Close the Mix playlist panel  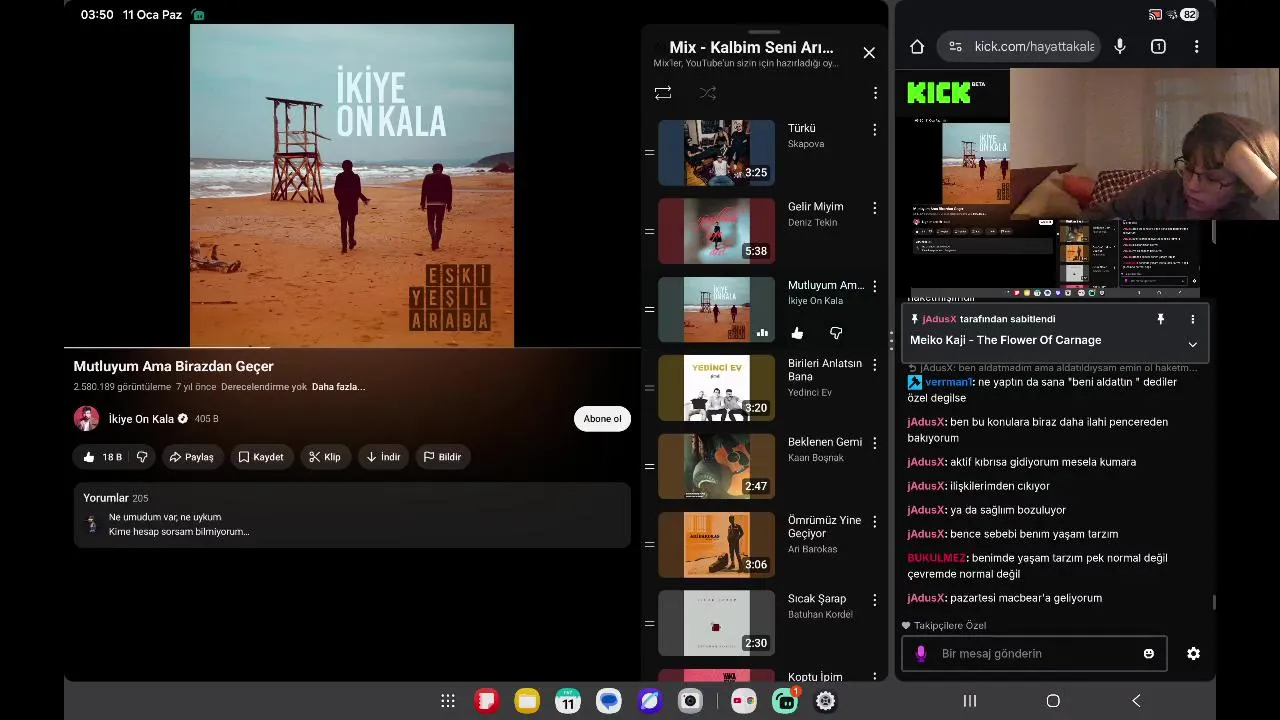869,53
